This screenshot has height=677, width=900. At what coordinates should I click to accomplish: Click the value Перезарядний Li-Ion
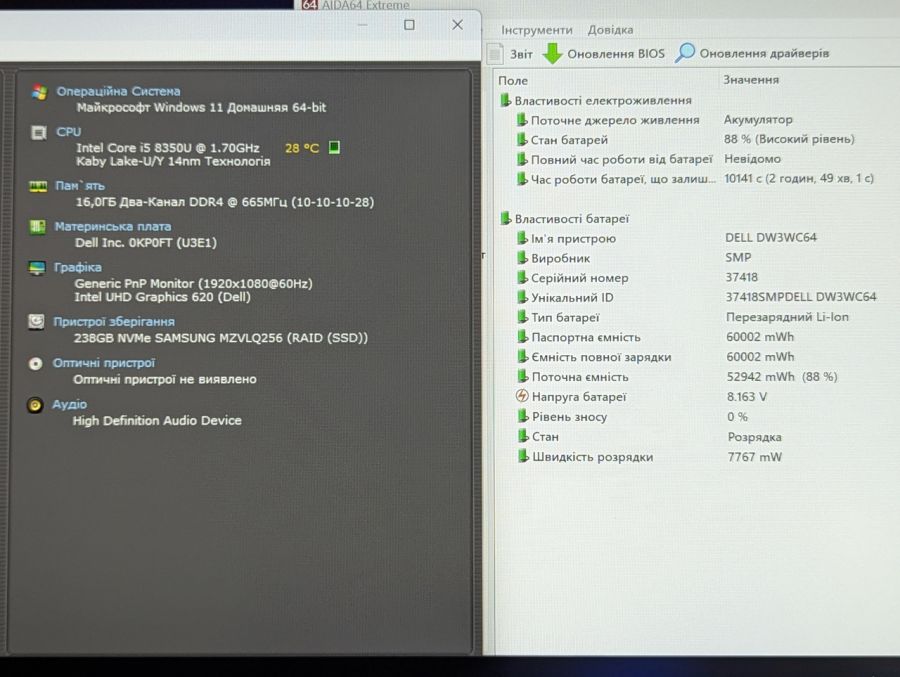point(787,317)
